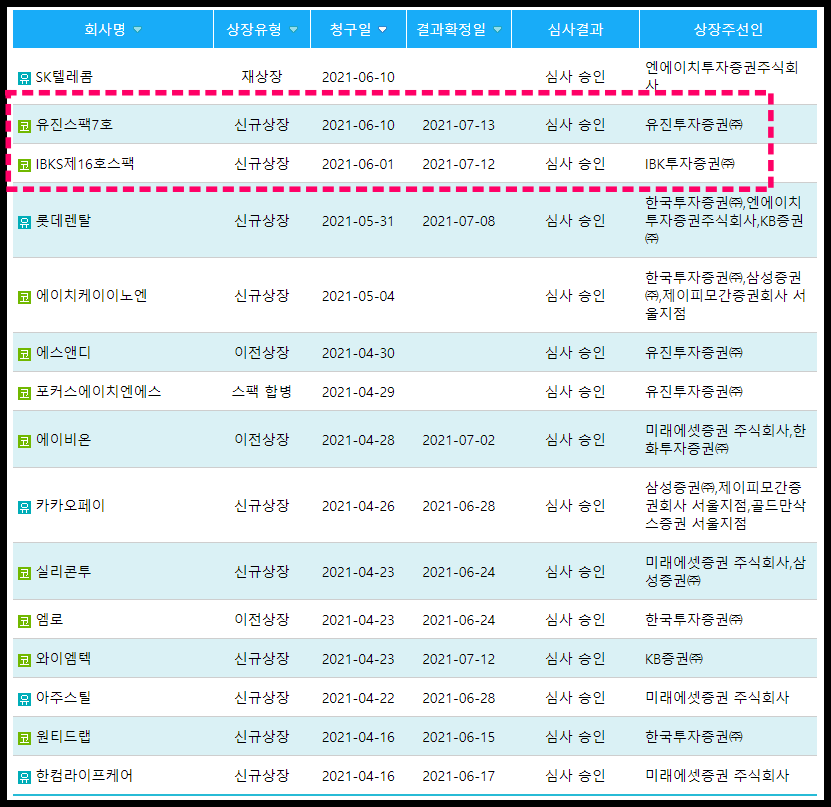Select the 2021-04-26 request date

(x=358, y=507)
